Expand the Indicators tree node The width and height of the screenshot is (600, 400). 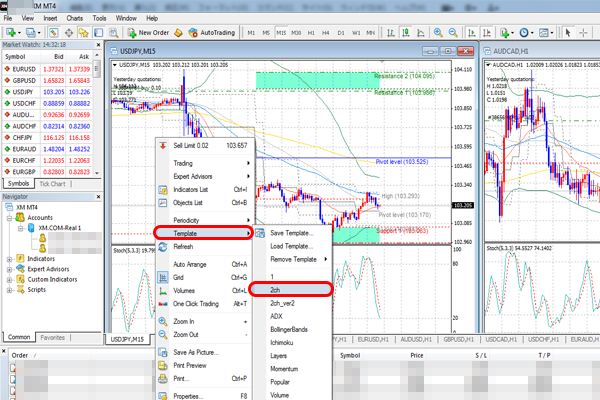[x=9, y=259]
